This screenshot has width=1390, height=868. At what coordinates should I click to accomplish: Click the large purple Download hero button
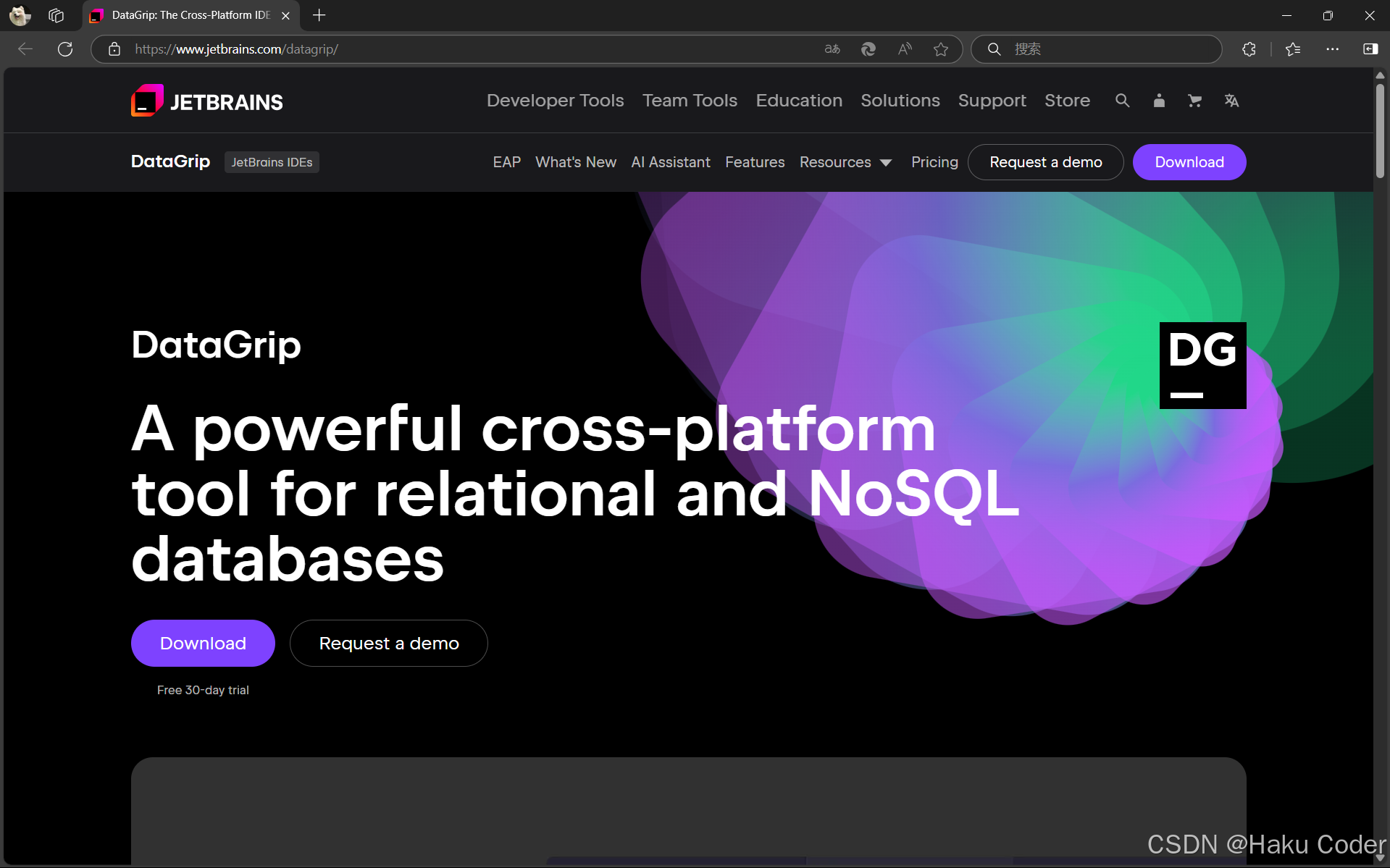(203, 643)
